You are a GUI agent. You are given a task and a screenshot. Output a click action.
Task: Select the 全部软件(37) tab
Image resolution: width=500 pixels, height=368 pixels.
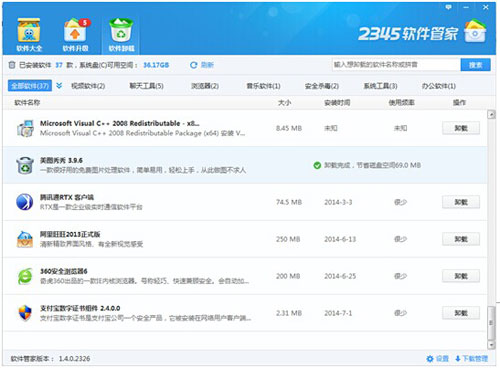point(30,86)
